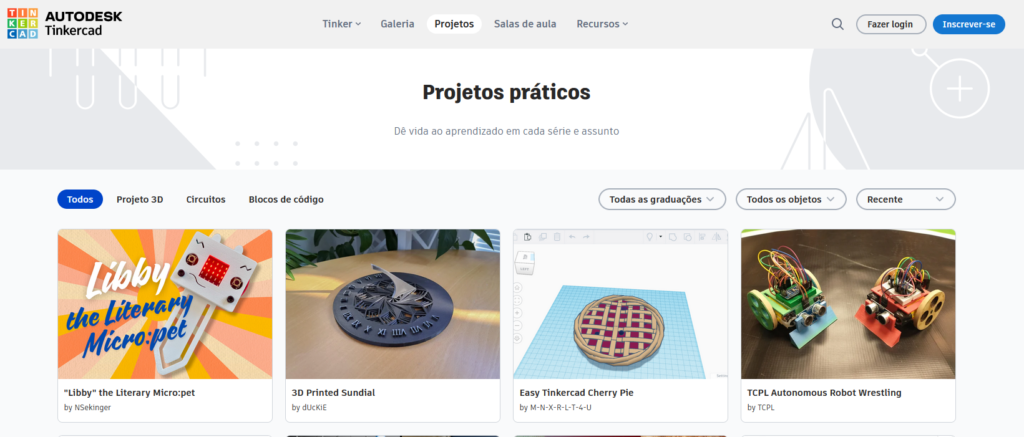Go to Salas de aula
The height and width of the screenshot is (437, 1024).
click(x=525, y=24)
